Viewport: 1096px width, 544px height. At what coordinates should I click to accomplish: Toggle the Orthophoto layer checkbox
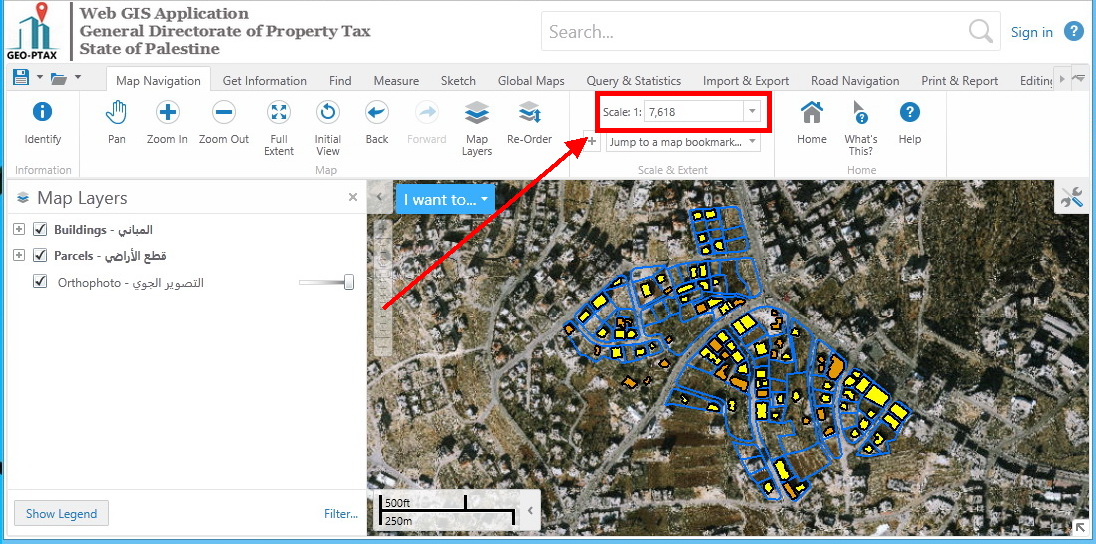40,282
